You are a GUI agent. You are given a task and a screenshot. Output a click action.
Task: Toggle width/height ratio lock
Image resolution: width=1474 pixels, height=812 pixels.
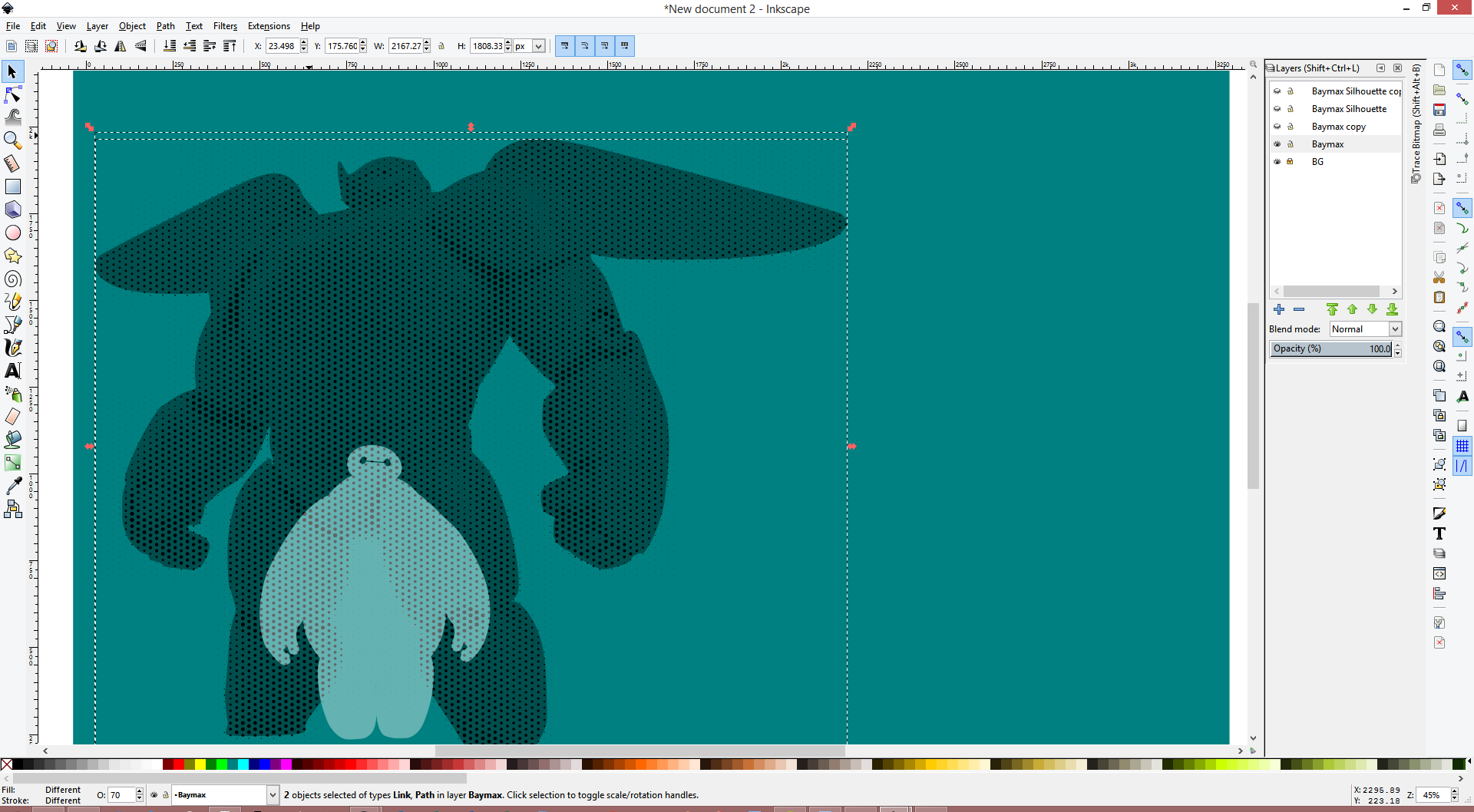tap(441, 46)
